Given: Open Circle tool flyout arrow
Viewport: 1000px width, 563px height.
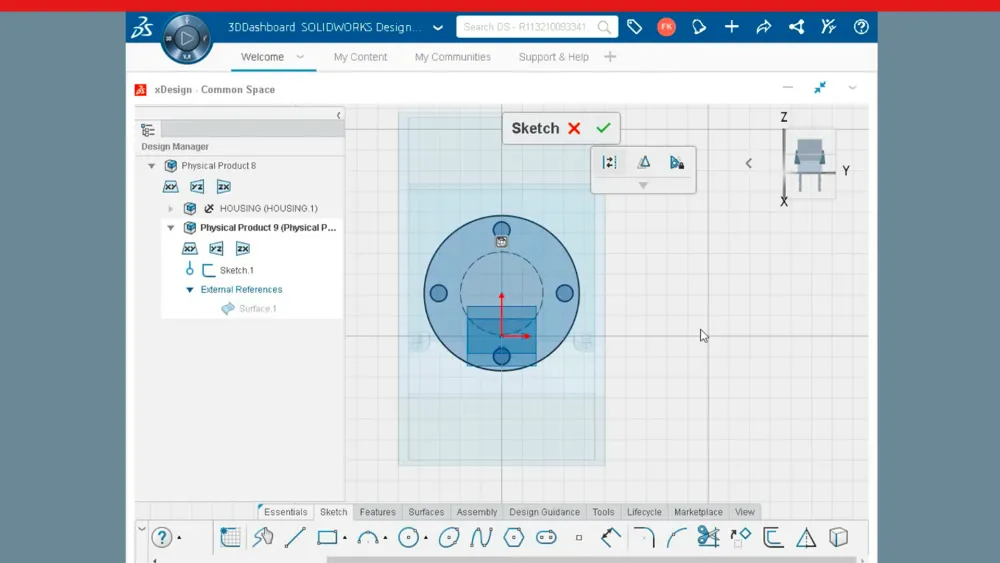Looking at the screenshot, I should (426, 538).
